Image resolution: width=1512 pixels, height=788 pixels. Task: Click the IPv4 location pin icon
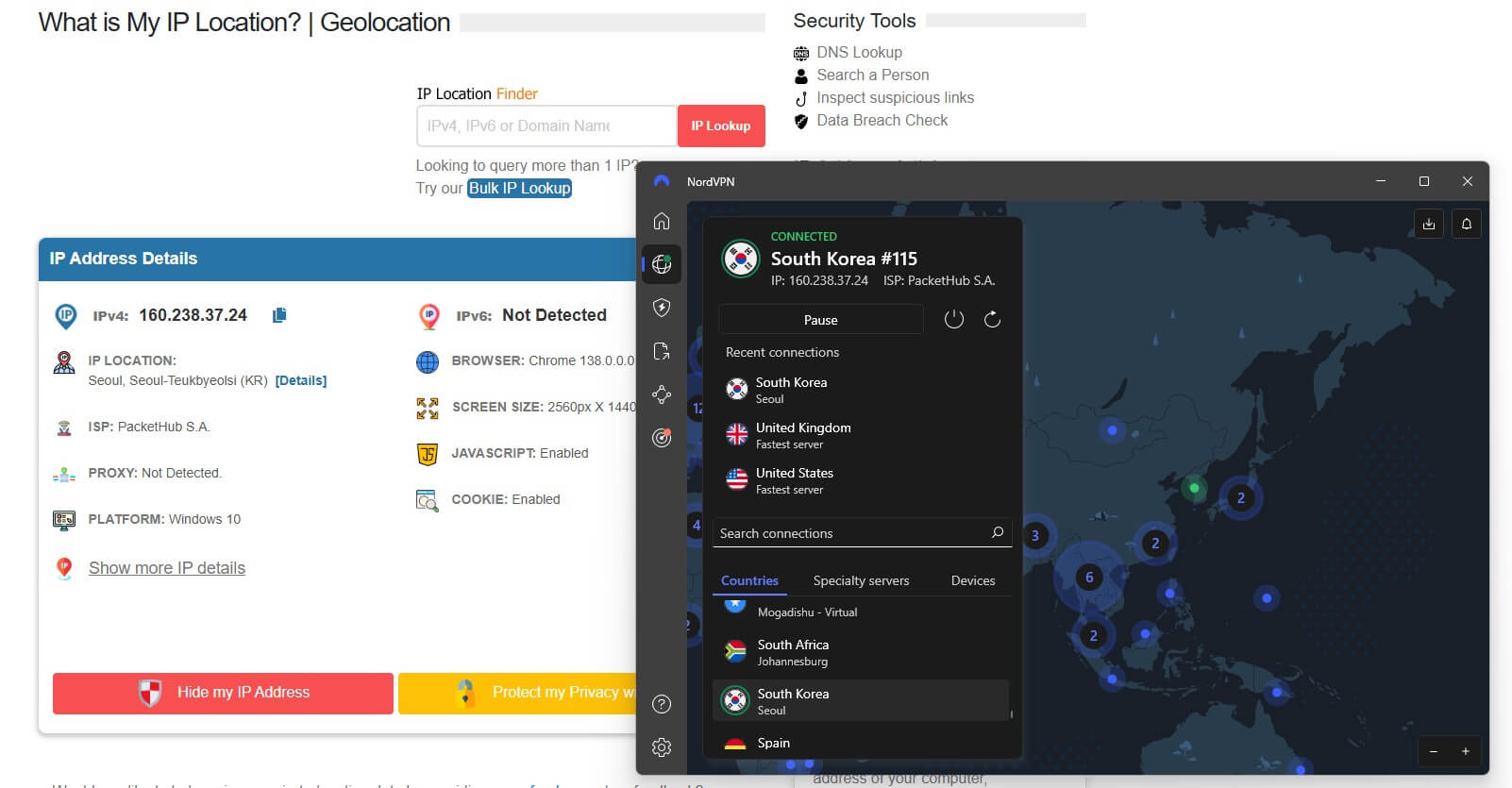point(65,315)
